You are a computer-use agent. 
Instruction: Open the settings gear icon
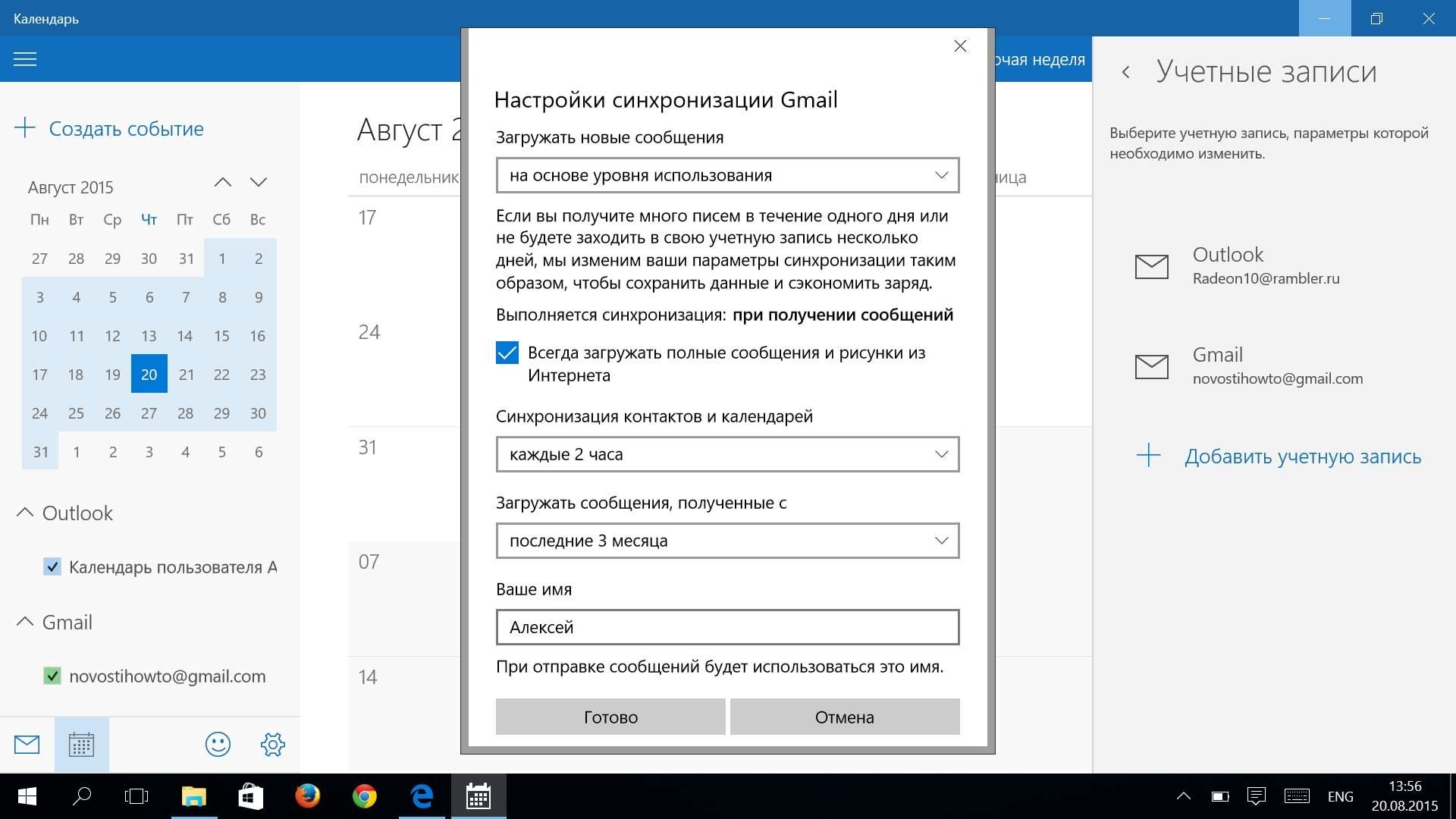[272, 745]
